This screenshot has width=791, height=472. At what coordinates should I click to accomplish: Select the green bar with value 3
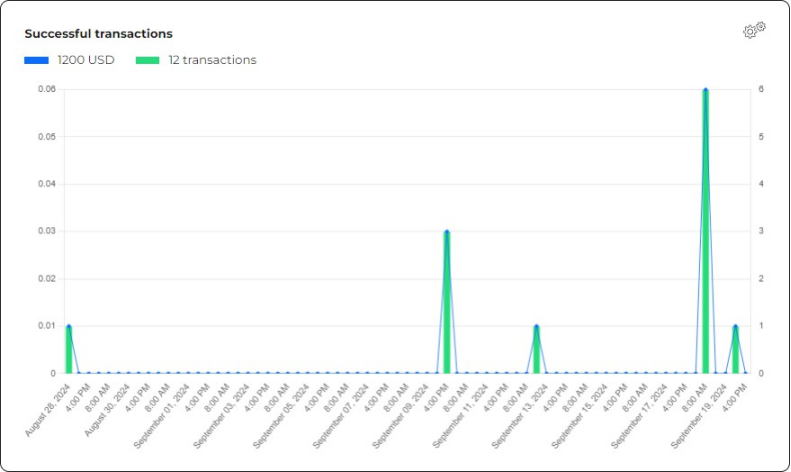[447, 305]
